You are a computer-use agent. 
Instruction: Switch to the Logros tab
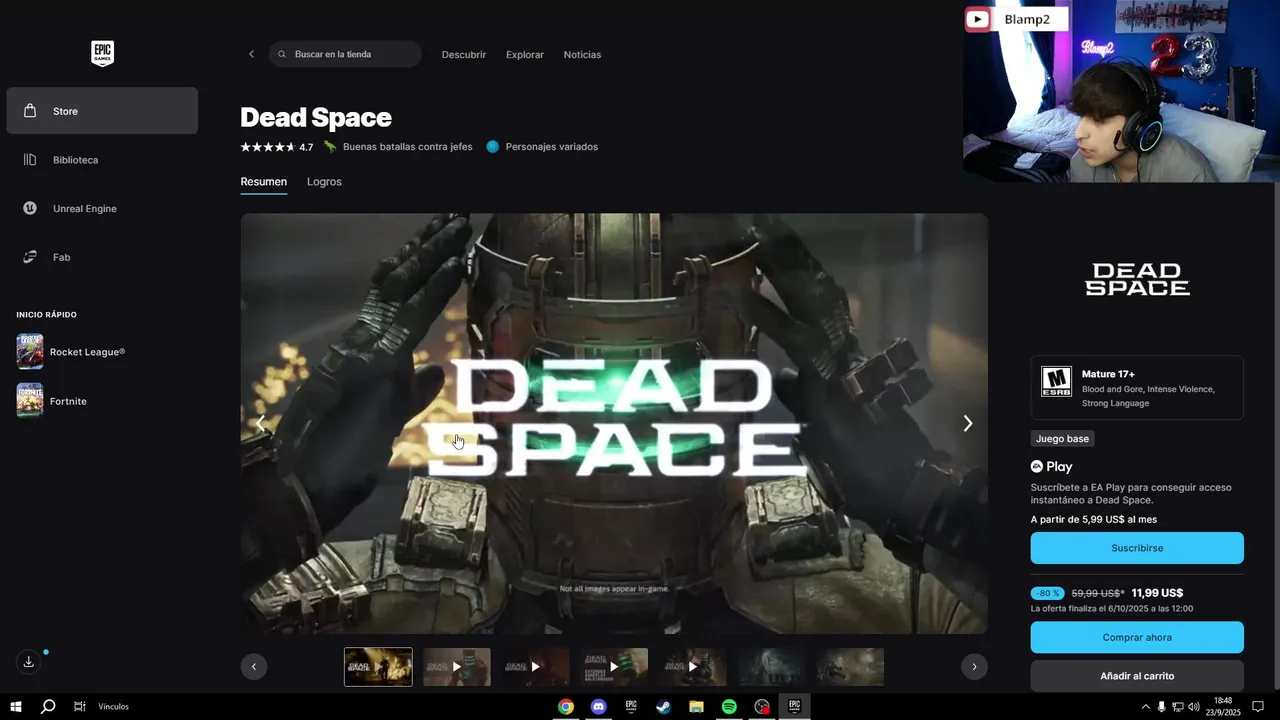pyautogui.click(x=324, y=182)
